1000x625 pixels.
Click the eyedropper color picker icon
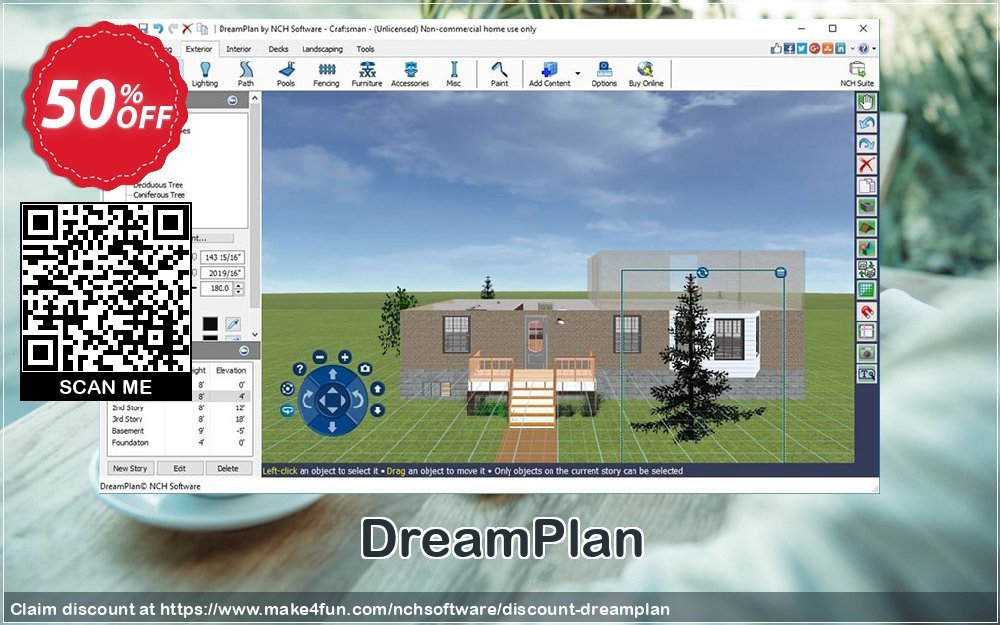coord(233,324)
